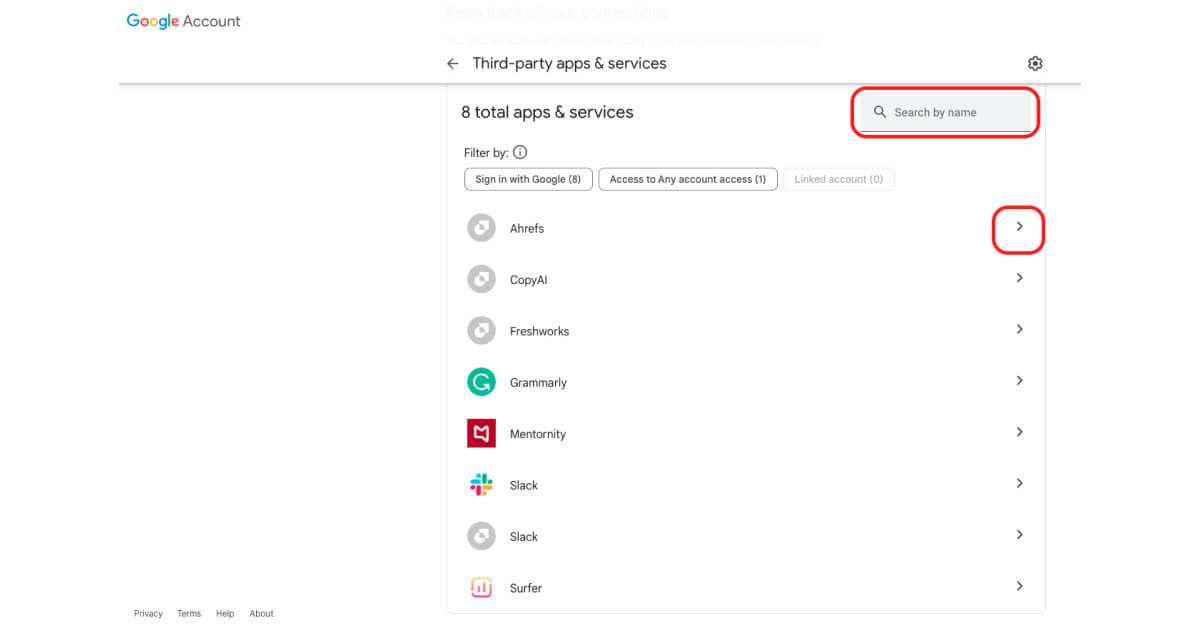Open the Privacy footer link
The image size is (1200, 628).
click(148, 614)
